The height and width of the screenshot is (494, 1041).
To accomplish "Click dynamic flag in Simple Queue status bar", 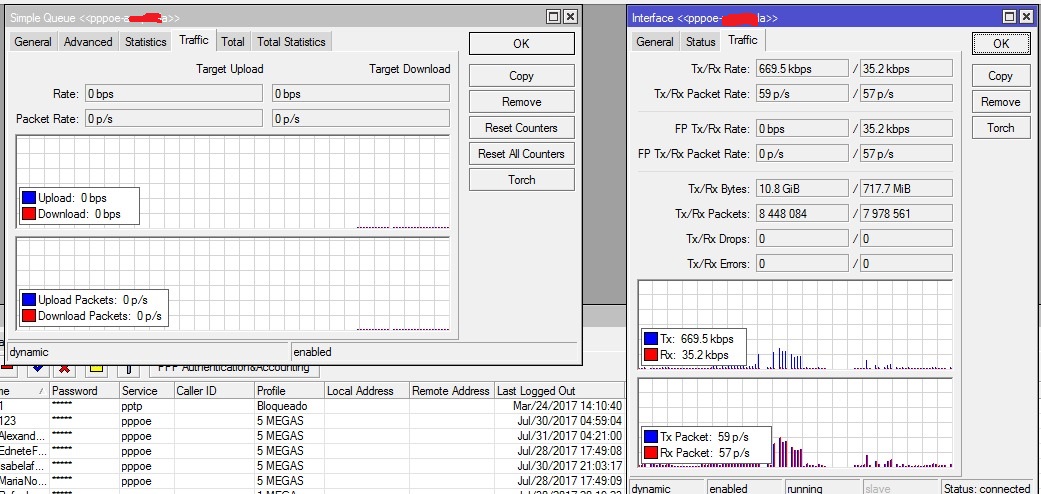I will pos(149,352).
